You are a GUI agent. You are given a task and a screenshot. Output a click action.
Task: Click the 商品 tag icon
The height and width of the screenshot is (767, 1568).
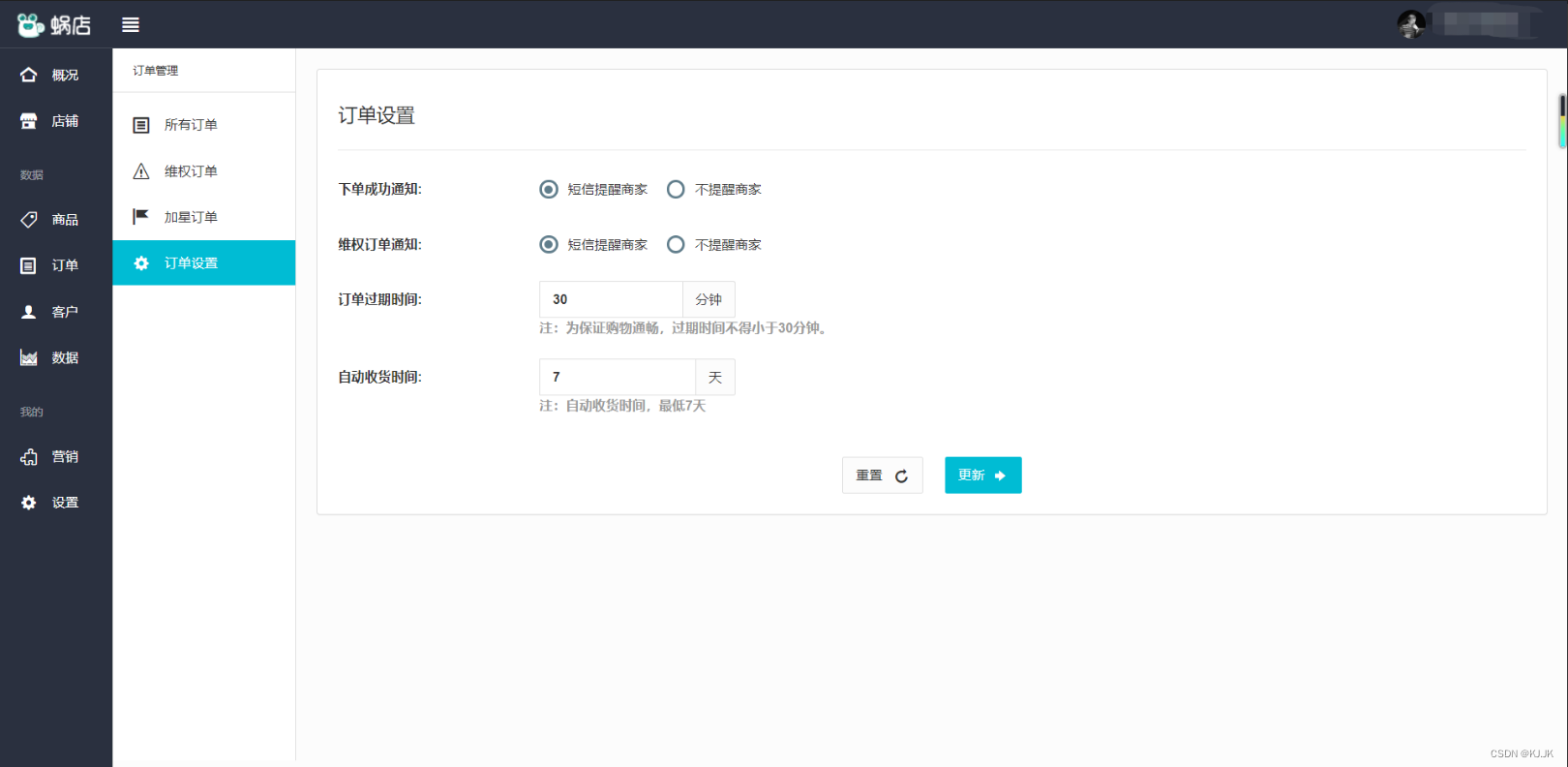pos(29,220)
